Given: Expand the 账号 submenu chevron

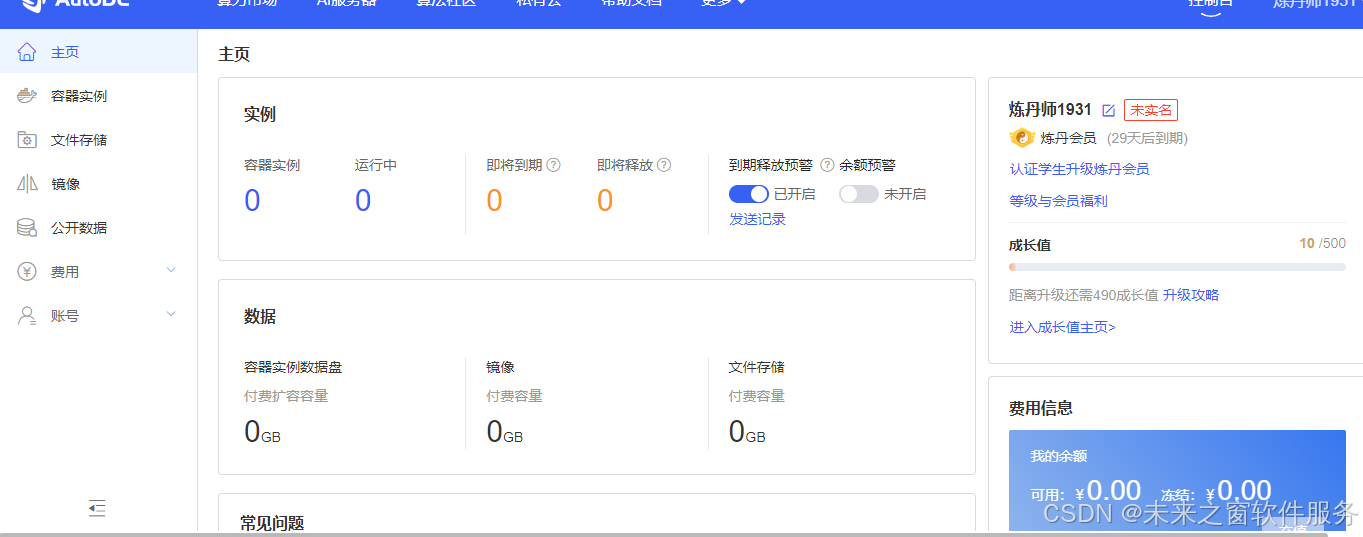Looking at the screenshot, I should coord(171,315).
